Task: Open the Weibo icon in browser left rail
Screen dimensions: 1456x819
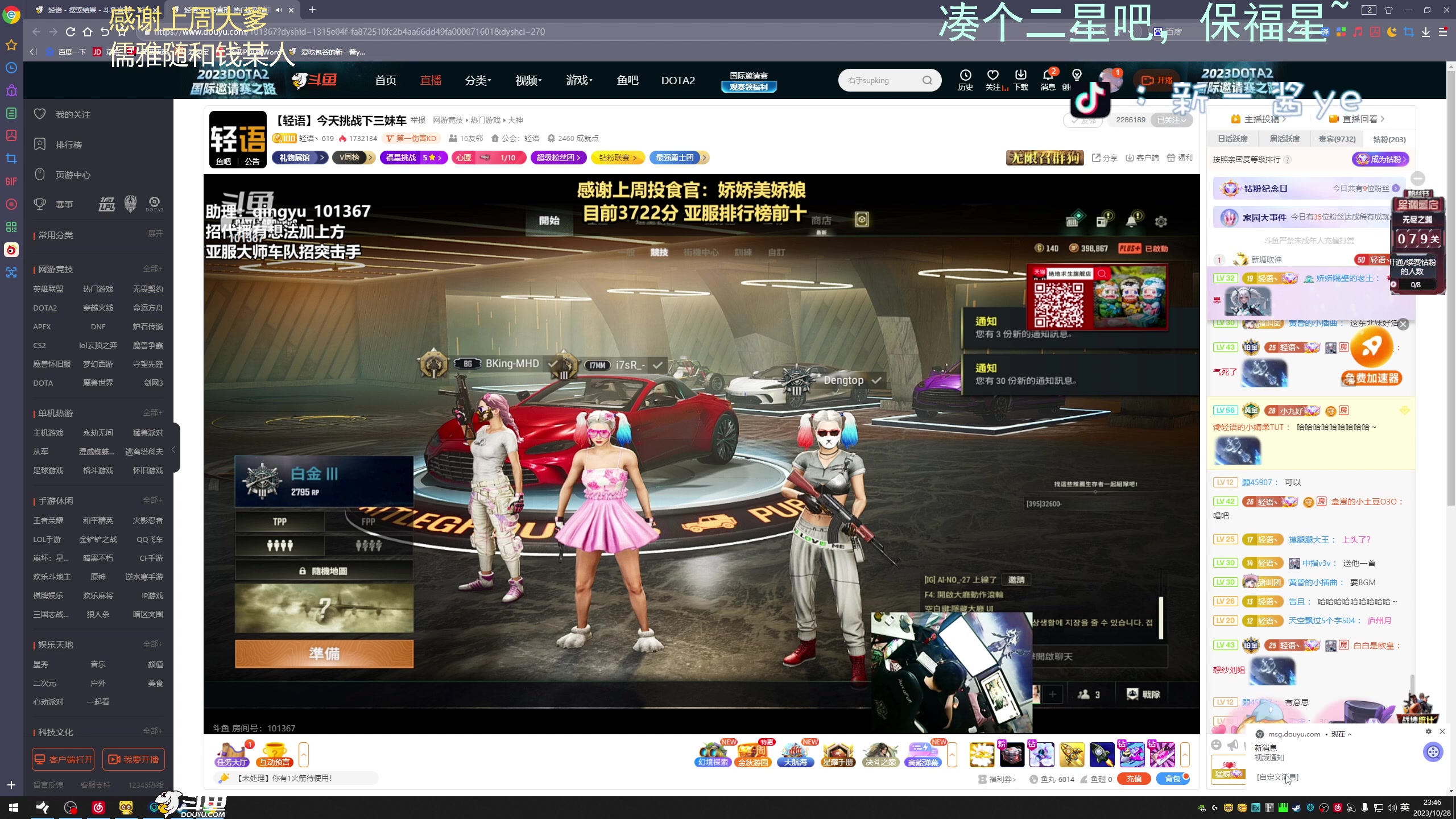Action: pyautogui.click(x=11, y=250)
